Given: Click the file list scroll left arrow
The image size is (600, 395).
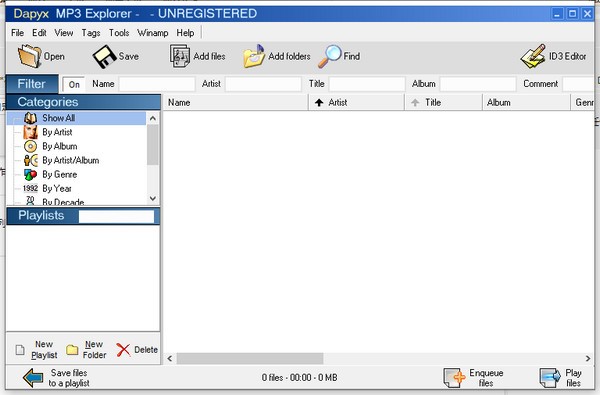Looking at the screenshot, I should [x=170, y=359].
